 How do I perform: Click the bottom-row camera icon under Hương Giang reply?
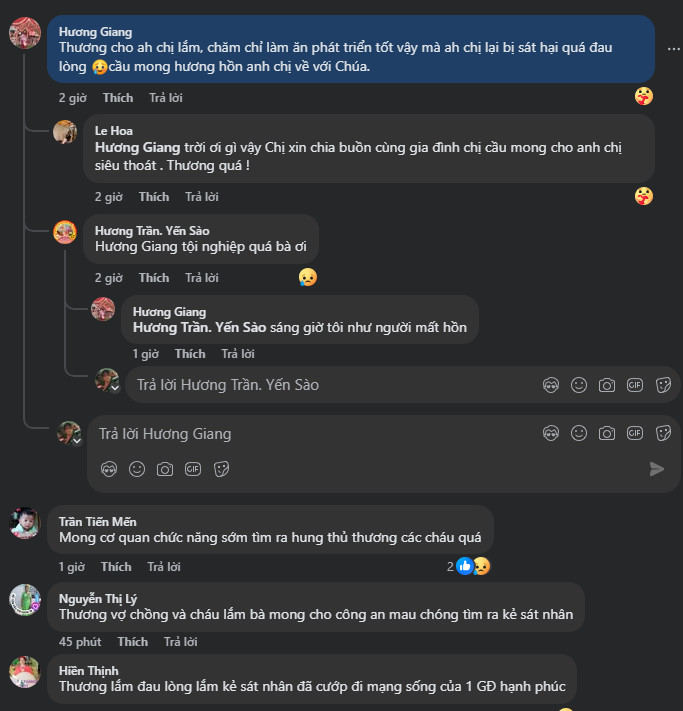(165, 468)
